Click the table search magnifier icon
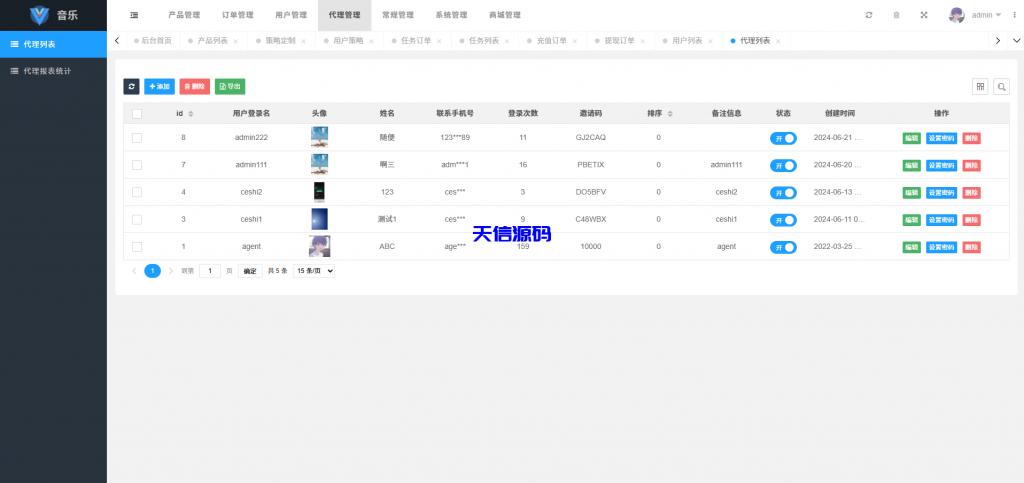Viewport: 1024px width, 483px height. coord(1001,86)
